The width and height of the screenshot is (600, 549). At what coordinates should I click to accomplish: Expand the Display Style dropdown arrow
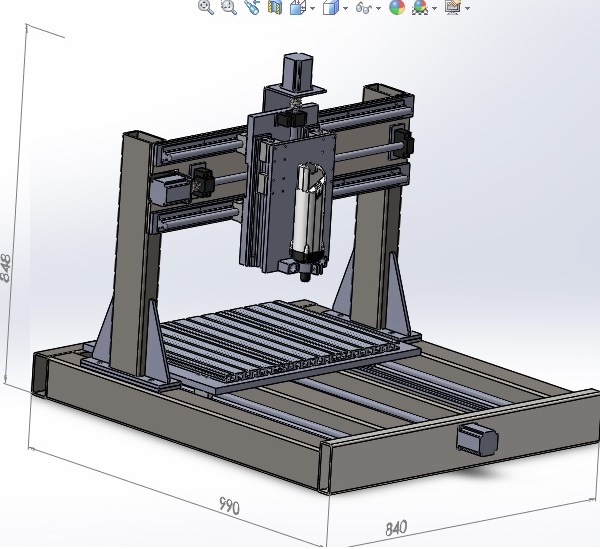[346, 8]
